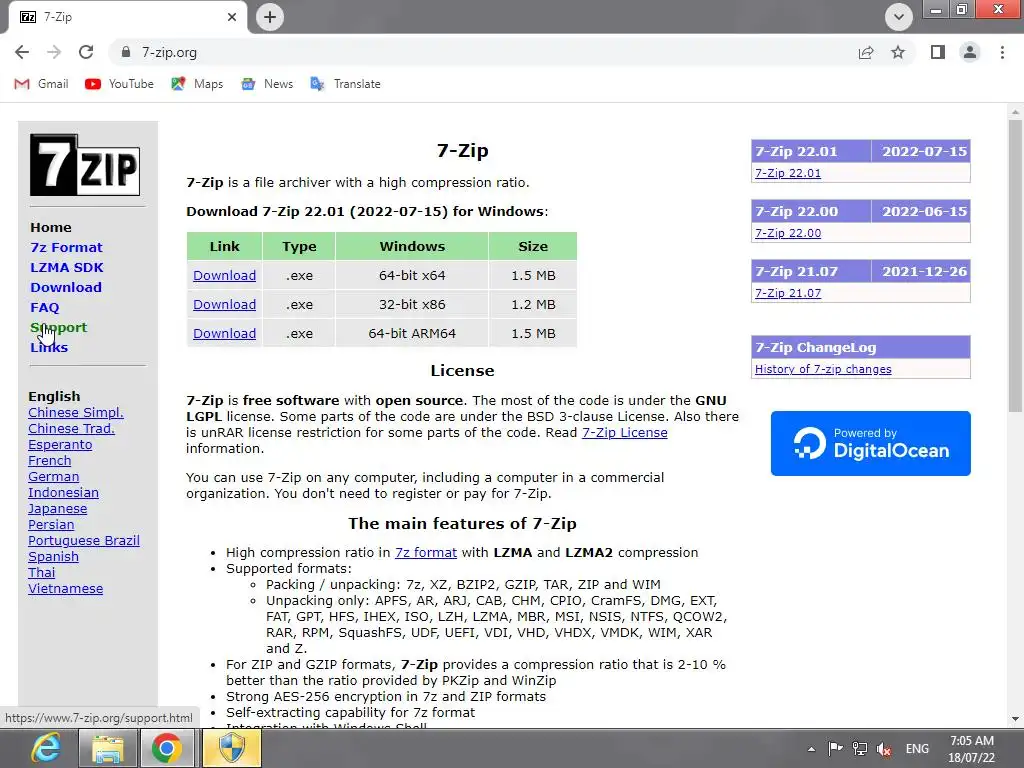Click the Chrome taskbar icon
1024x768 pixels.
pyautogui.click(x=167, y=748)
